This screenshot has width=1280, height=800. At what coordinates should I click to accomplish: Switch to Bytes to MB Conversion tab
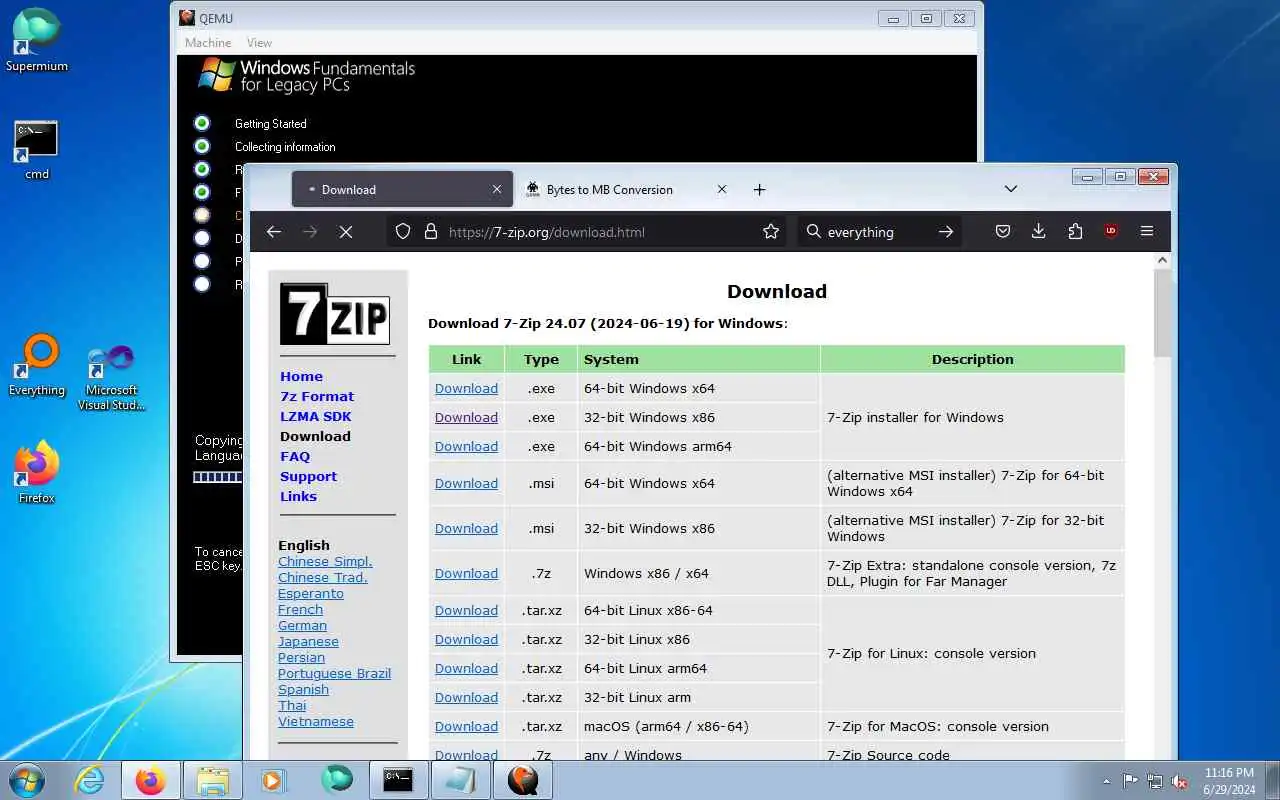tap(627, 189)
